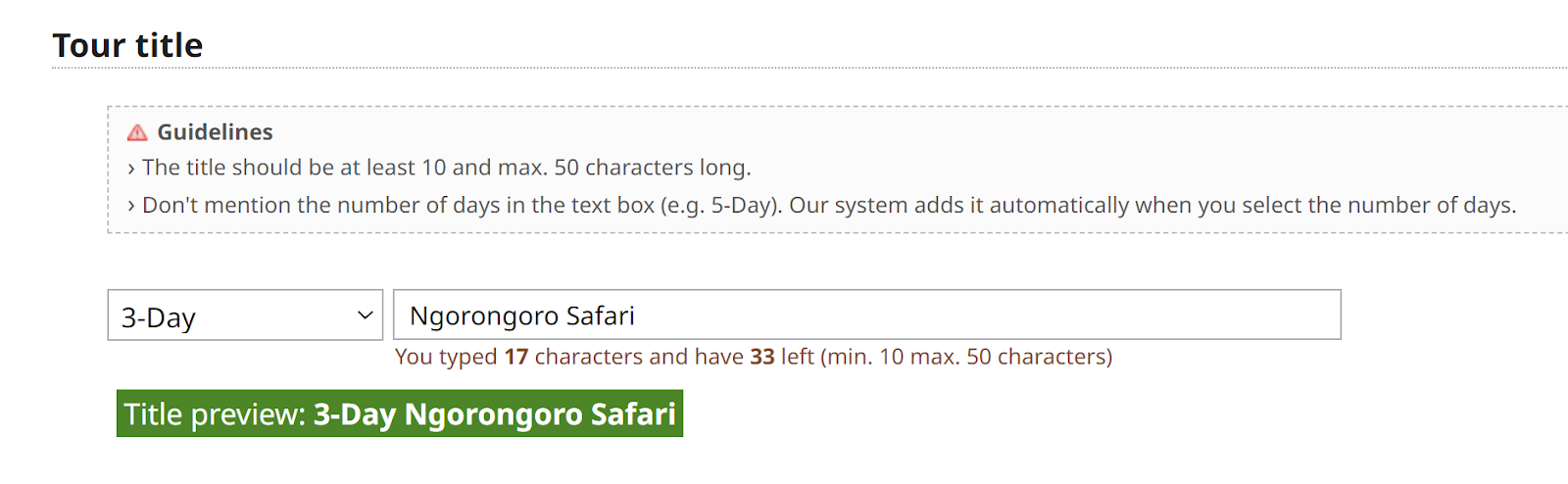Viewport: 1568px width, 484px height.
Task: Select the "3-Day" value text in the combo box
Action: tap(159, 317)
